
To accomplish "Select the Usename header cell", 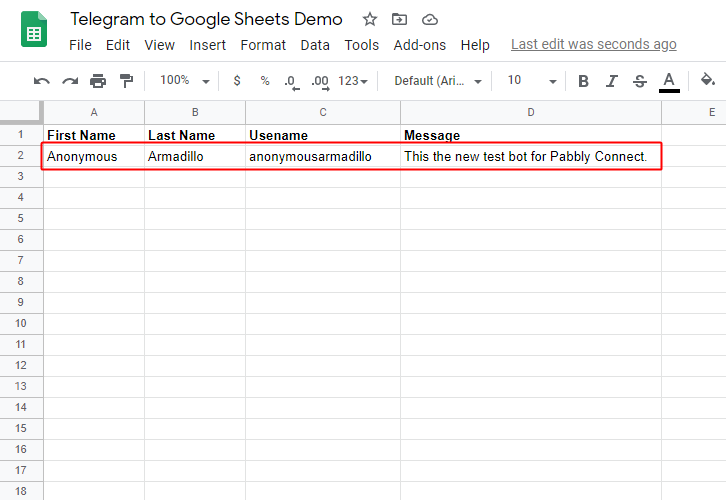I will (x=323, y=135).
